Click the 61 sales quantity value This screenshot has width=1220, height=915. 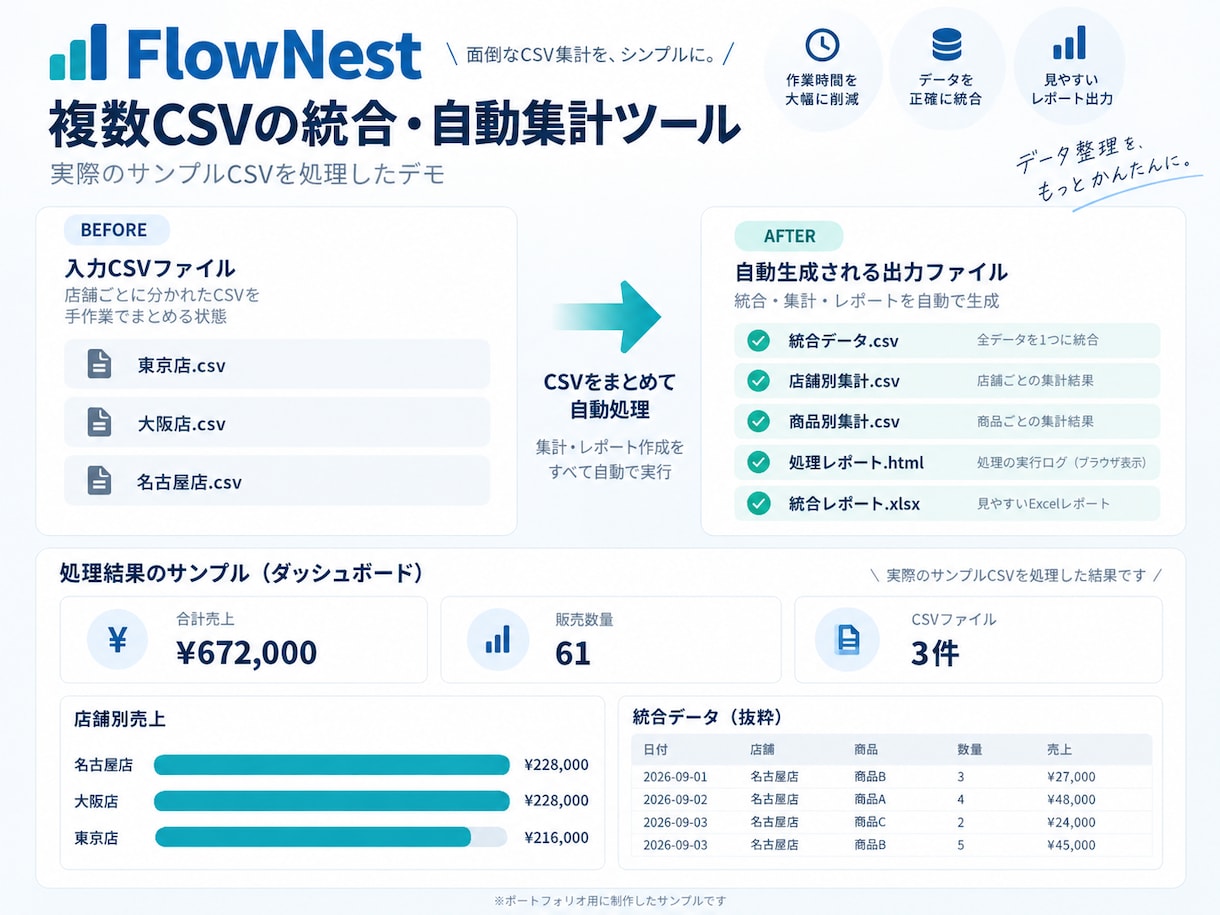pos(573,653)
